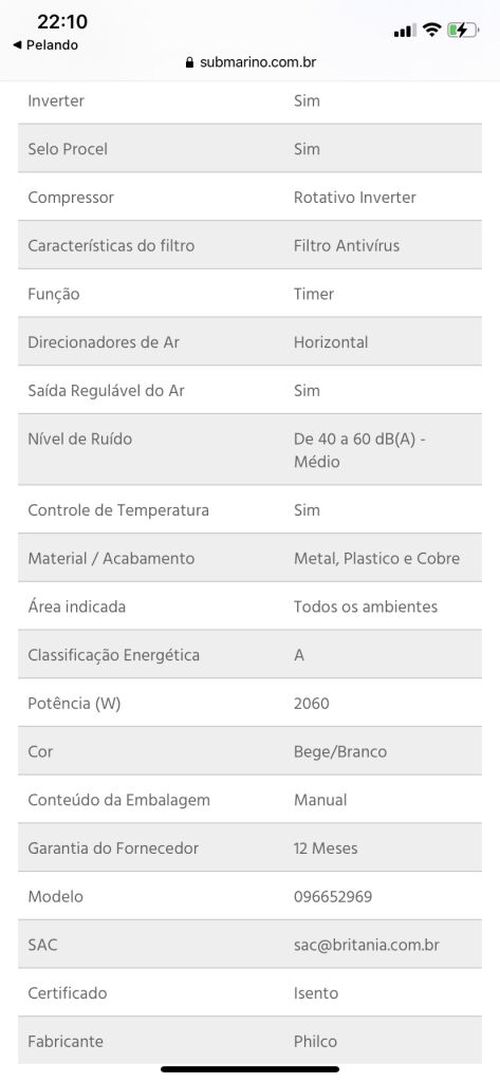Tap the Potência (W) value 2060
The height and width of the screenshot is (1082, 500).
311,703
